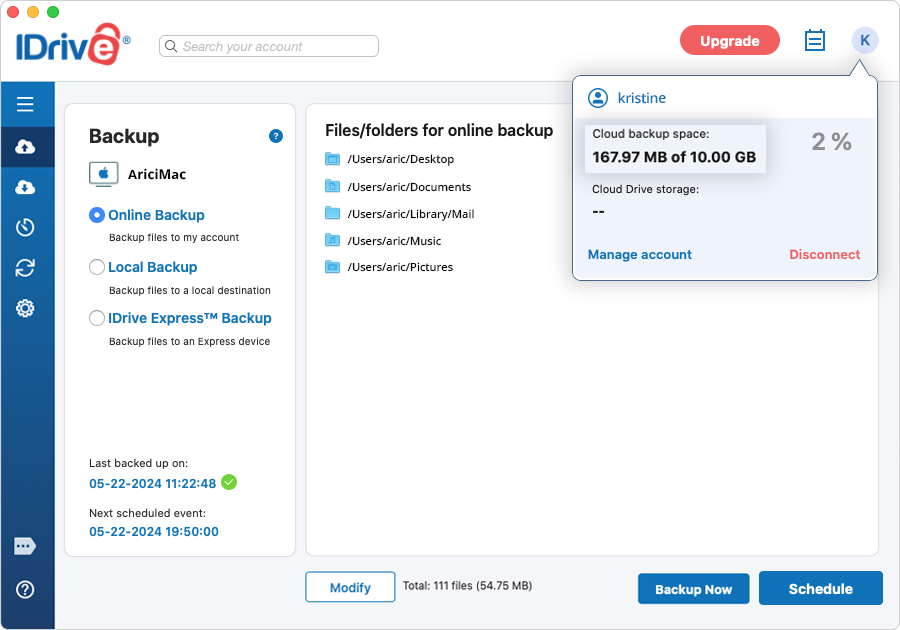Open the activity log notes icon
The width and height of the screenshot is (900, 630).
tap(814, 41)
